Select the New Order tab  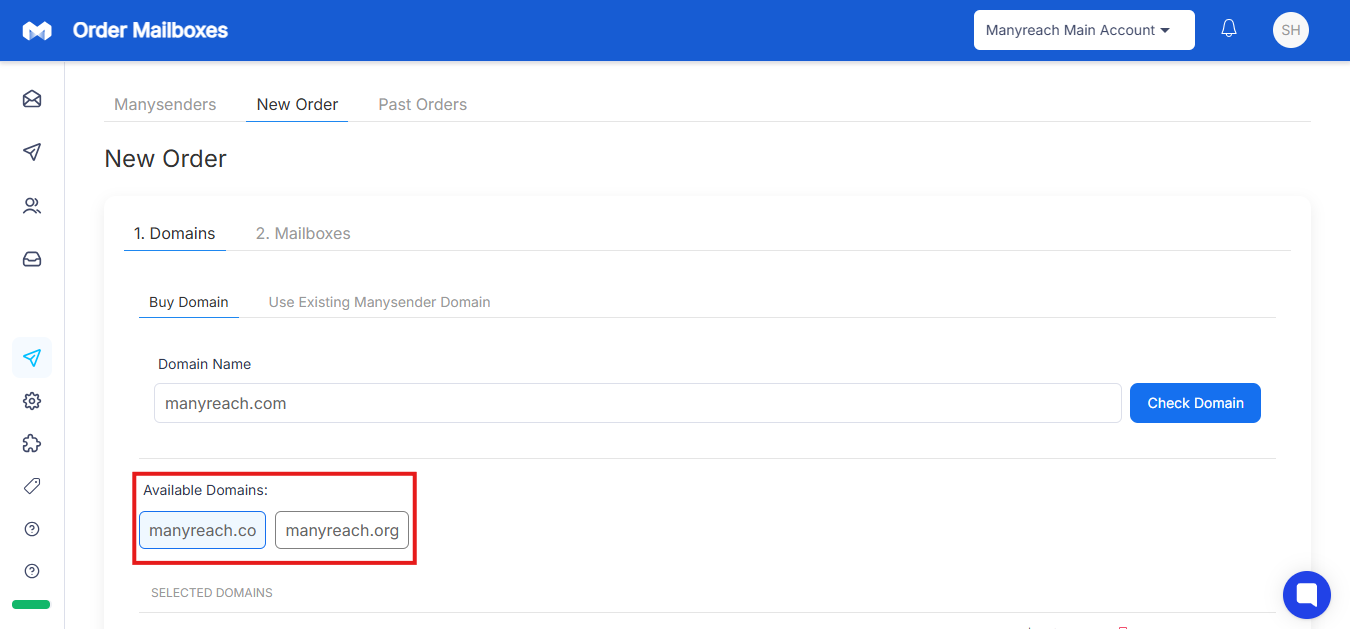point(297,104)
